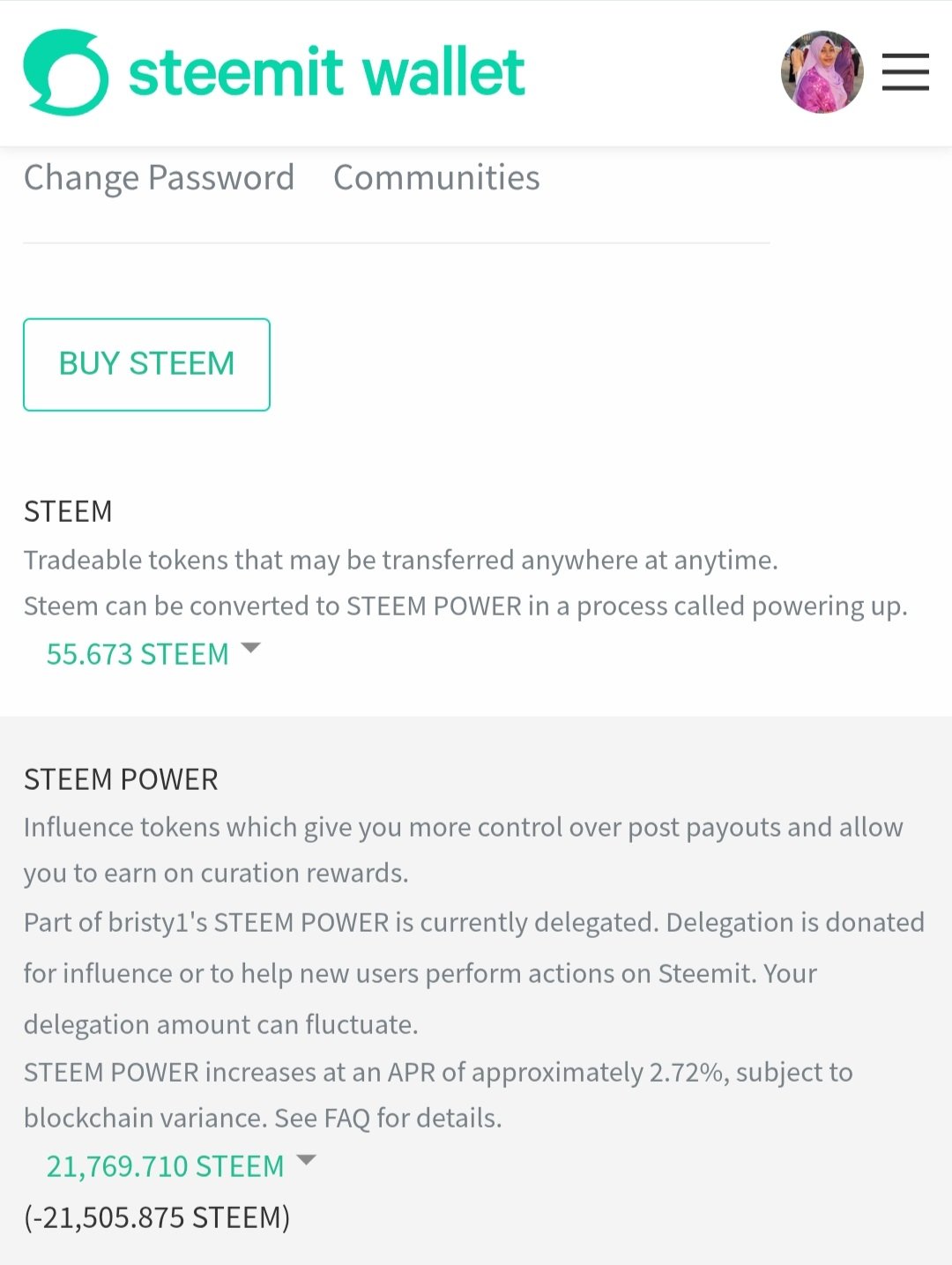
Task: Click the caret beside 55.673 STEEM
Action: (251, 648)
